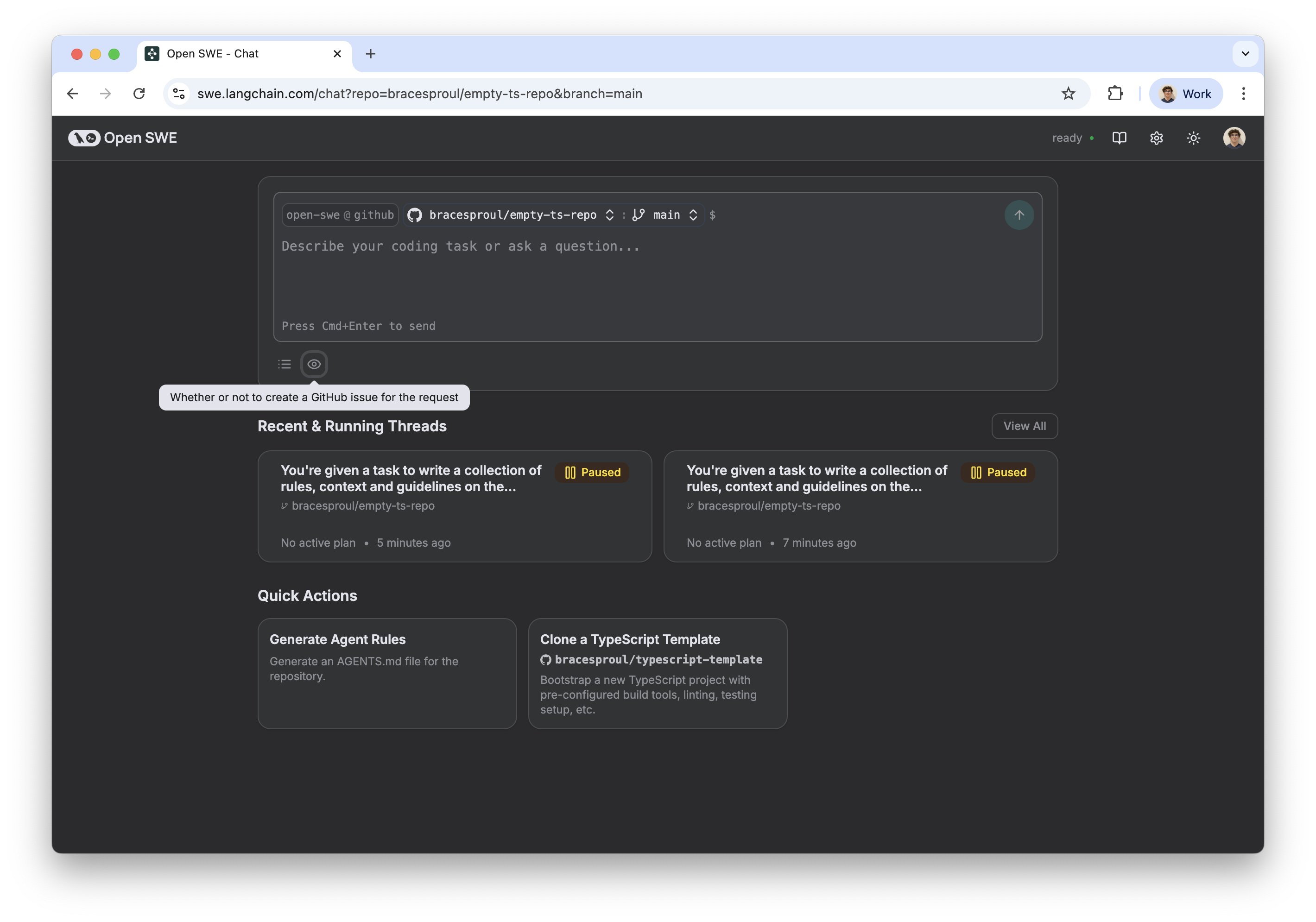Open the documentation book icon

[x=1120, y=138]
